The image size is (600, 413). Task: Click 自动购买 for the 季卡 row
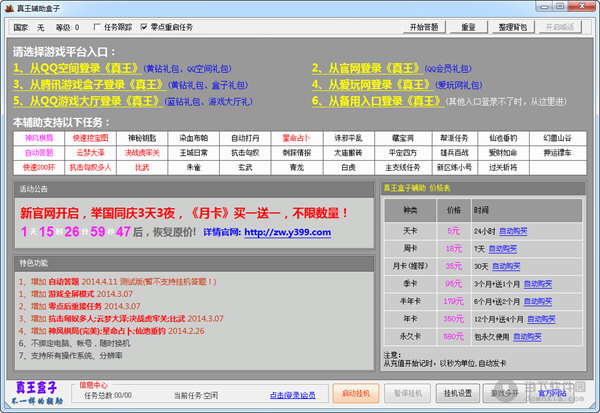[x=538, y=284]
